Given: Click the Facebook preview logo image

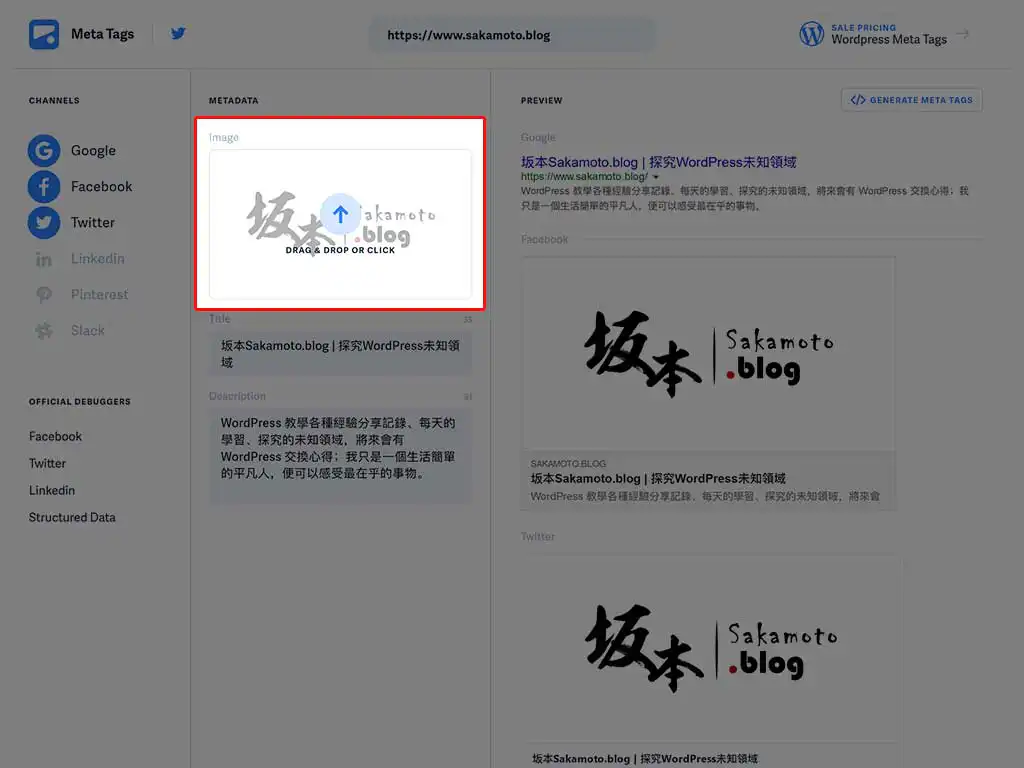Looking at the screenshot, I should coord(708,355).
